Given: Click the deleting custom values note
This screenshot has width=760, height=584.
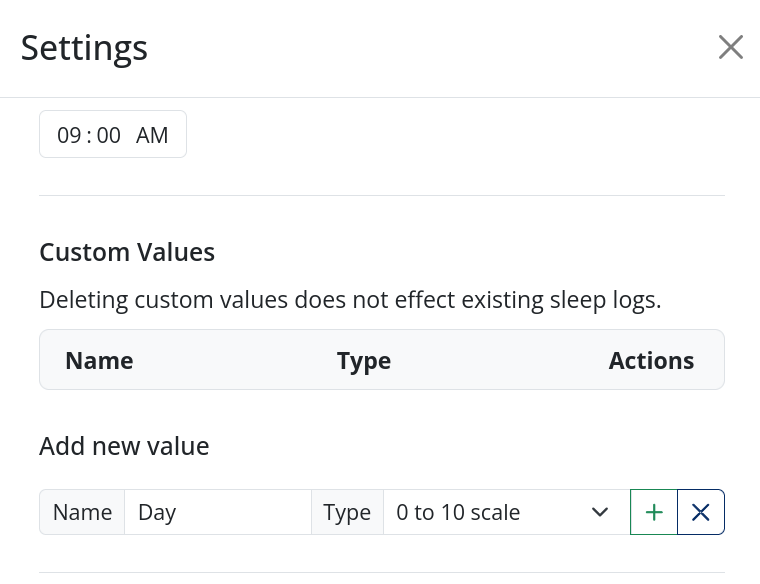Looking at the screenshot, I should click(350, 299).
